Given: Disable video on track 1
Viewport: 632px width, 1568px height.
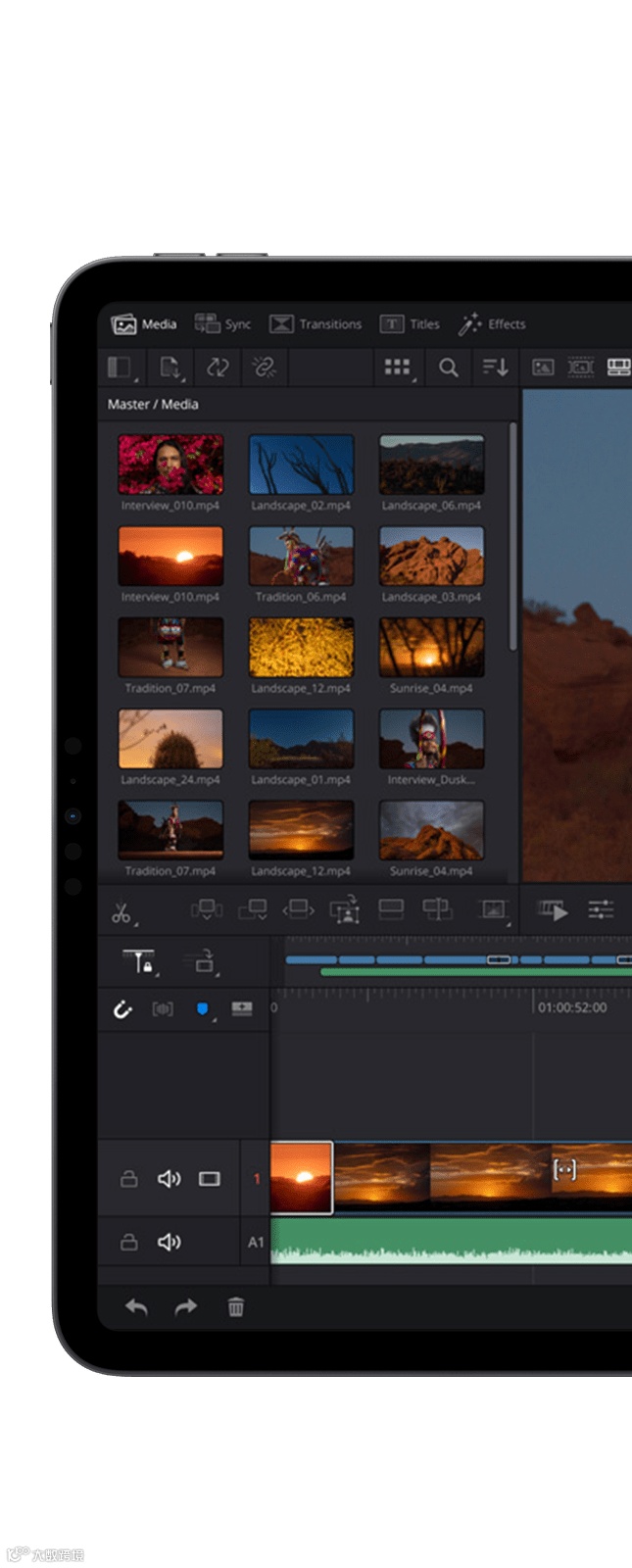Looking at the screenshot, I should pyautogui.click(x=210, y=1178).
